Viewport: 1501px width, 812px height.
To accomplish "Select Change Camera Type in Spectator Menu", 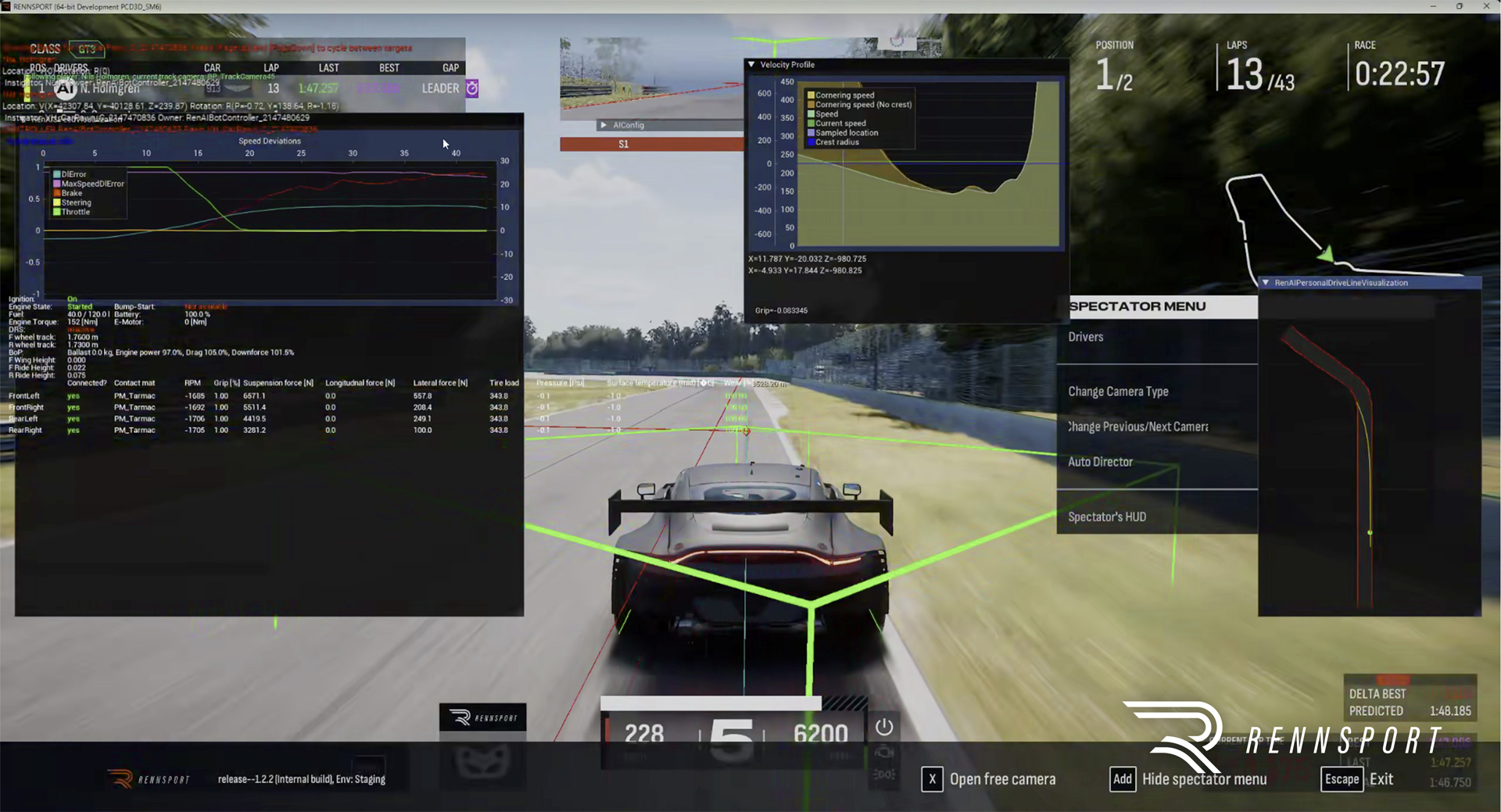I will (x=1157, y=392).
